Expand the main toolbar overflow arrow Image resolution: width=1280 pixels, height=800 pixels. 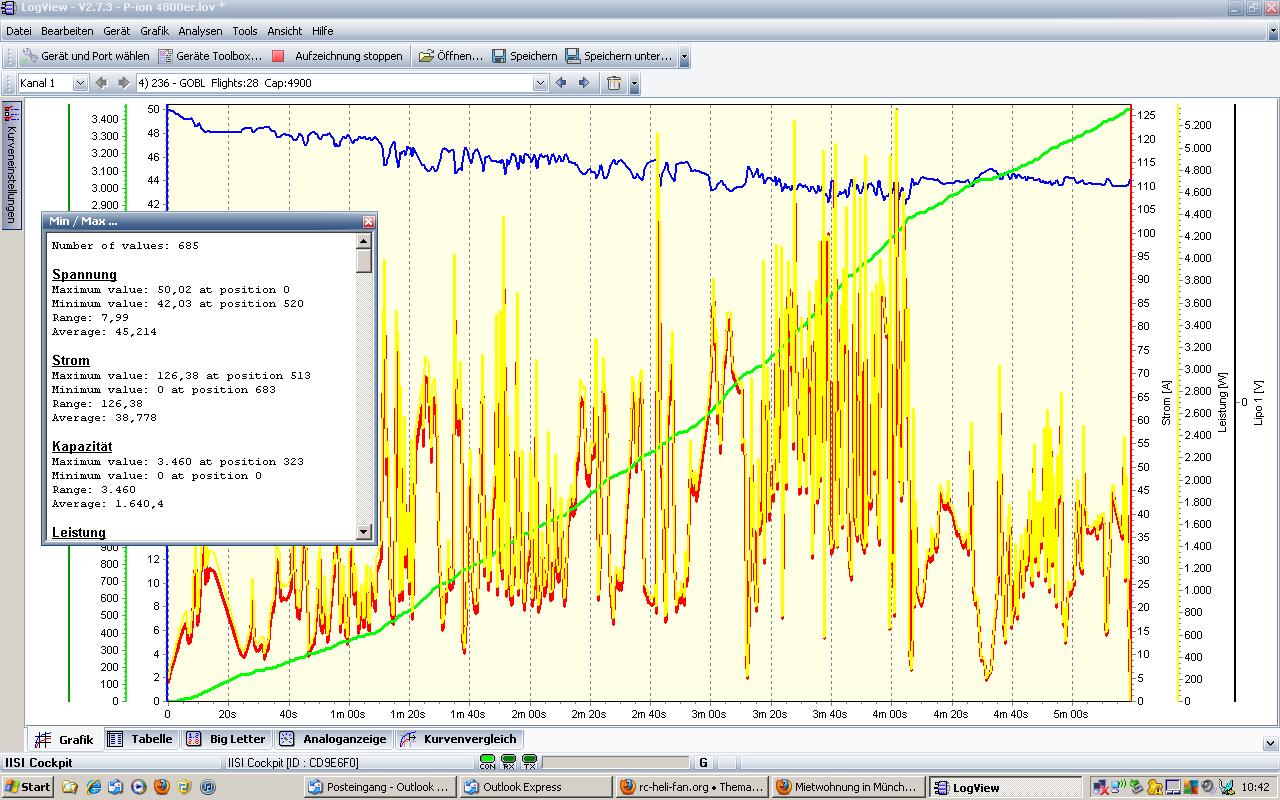(685, 57)
